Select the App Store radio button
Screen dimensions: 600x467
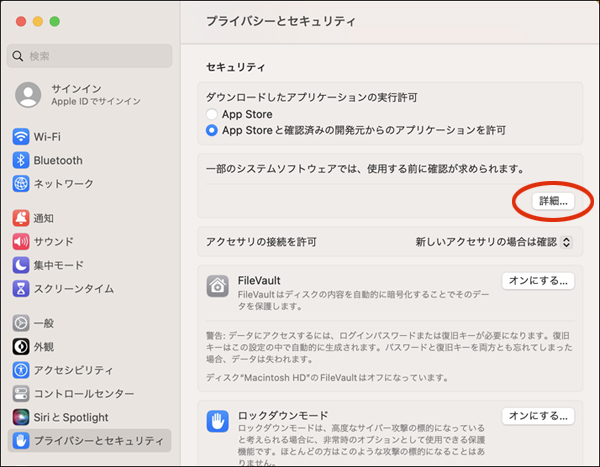(x=211, y=115)
